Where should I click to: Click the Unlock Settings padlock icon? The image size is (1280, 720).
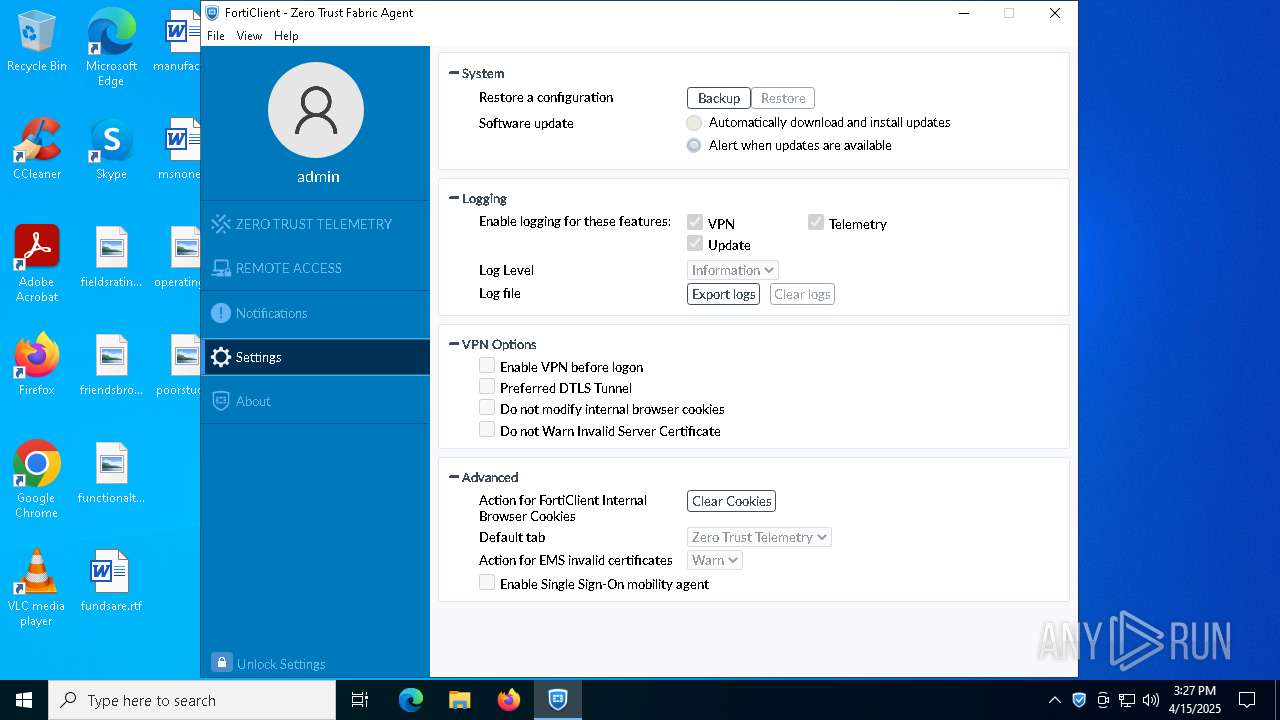pyautogui.click(x=222, y=663)
